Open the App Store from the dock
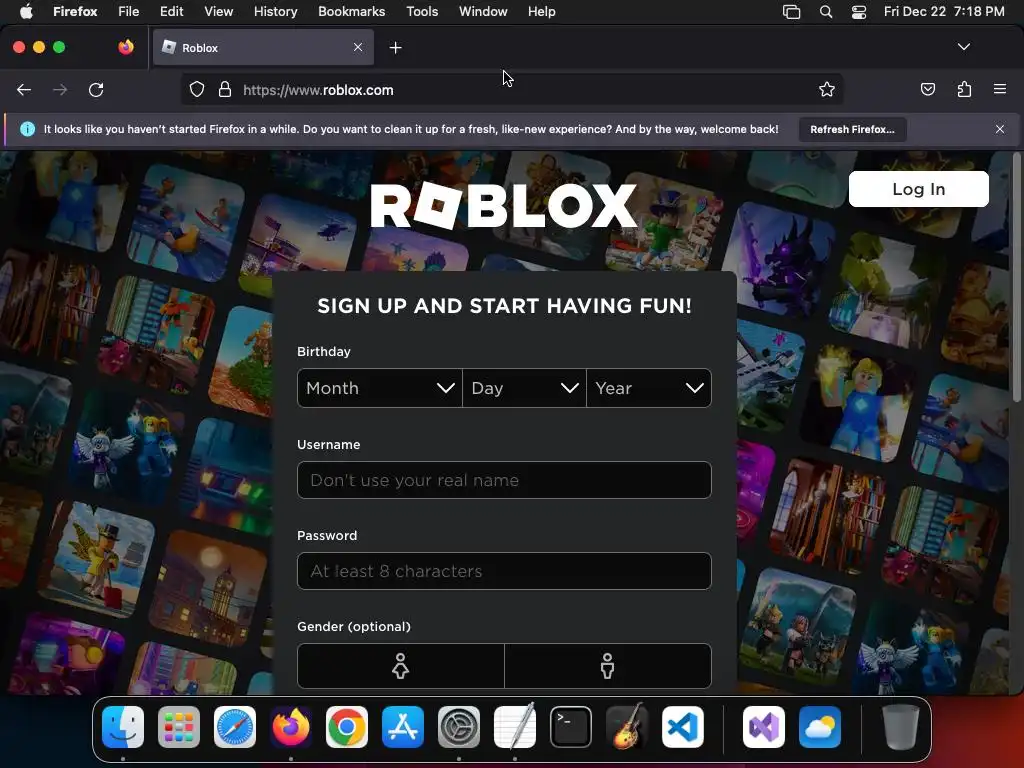 point(403,727)
